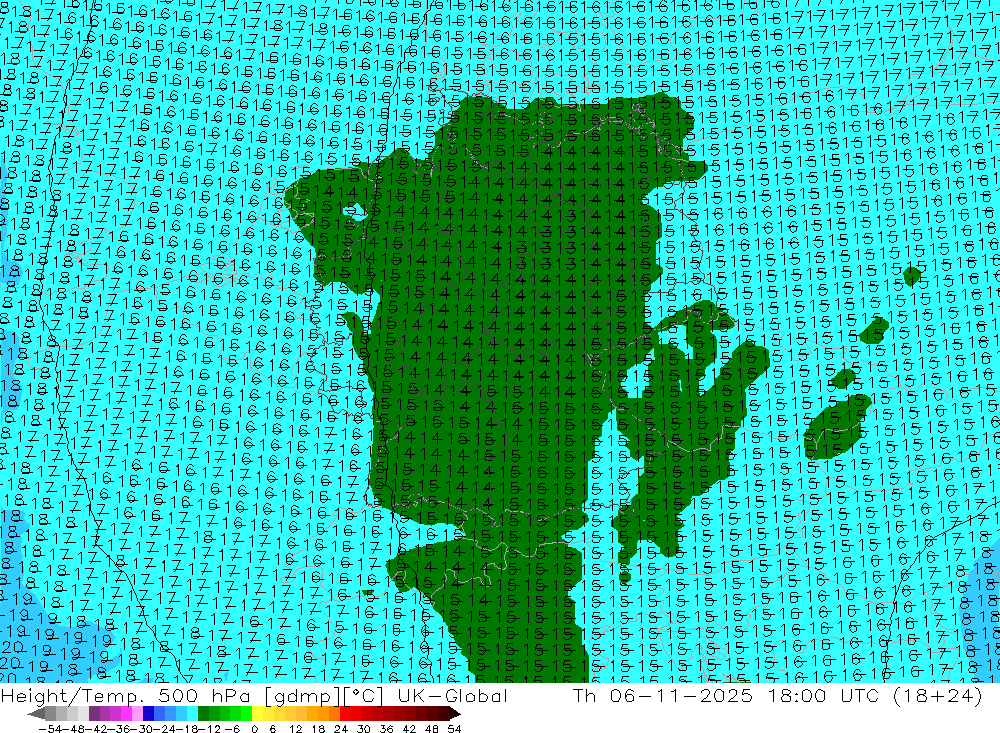This screenshot has width=1000, height=733.
Task: Click the left arrow end of the color bar
Action: click(36, 714)
